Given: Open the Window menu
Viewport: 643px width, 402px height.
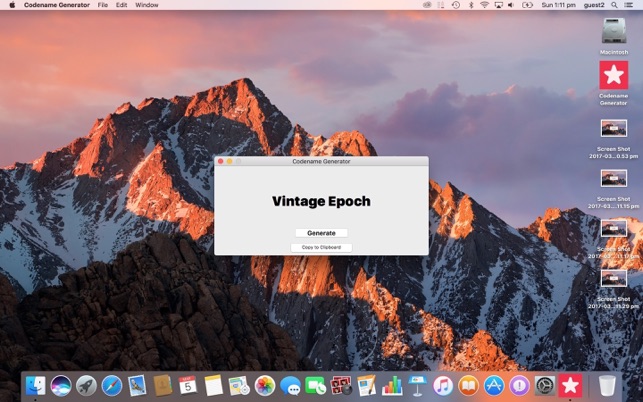Looking at the screenshot, I should [x=146, y=5].
